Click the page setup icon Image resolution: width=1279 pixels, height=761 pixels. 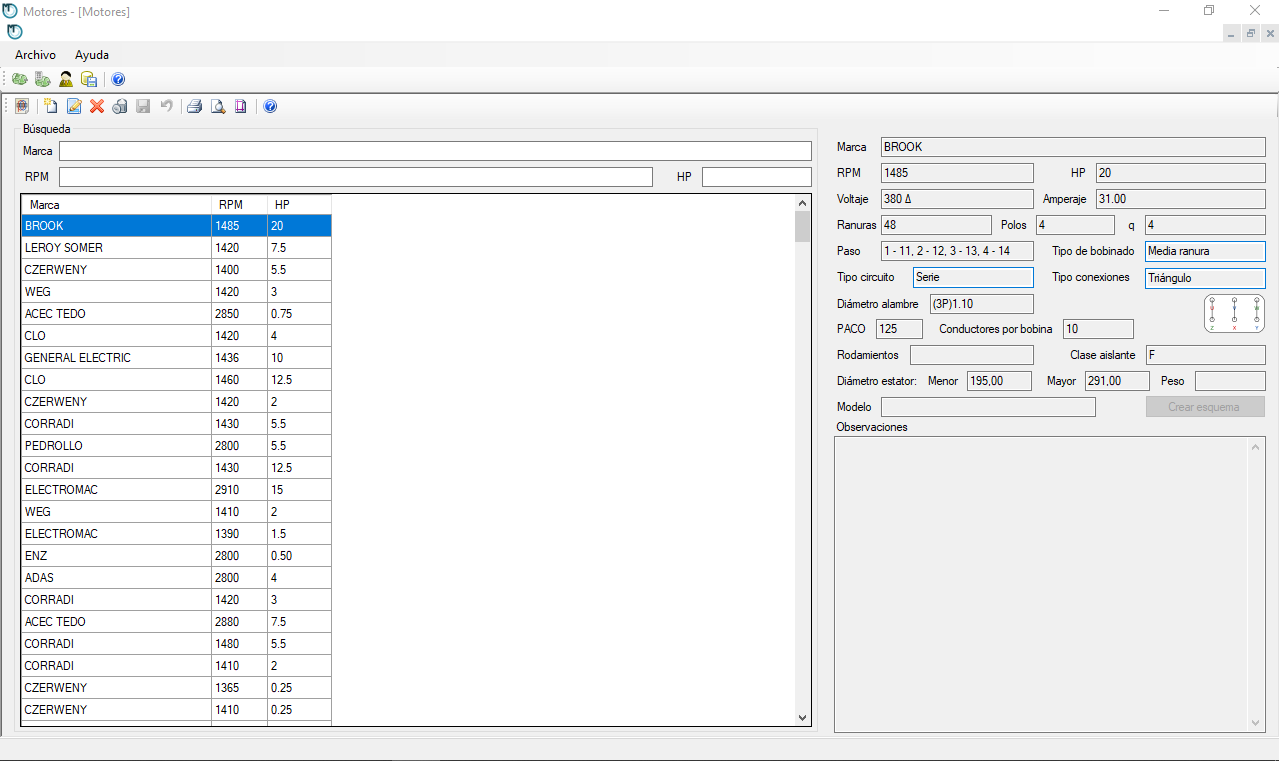click(241, 106)
